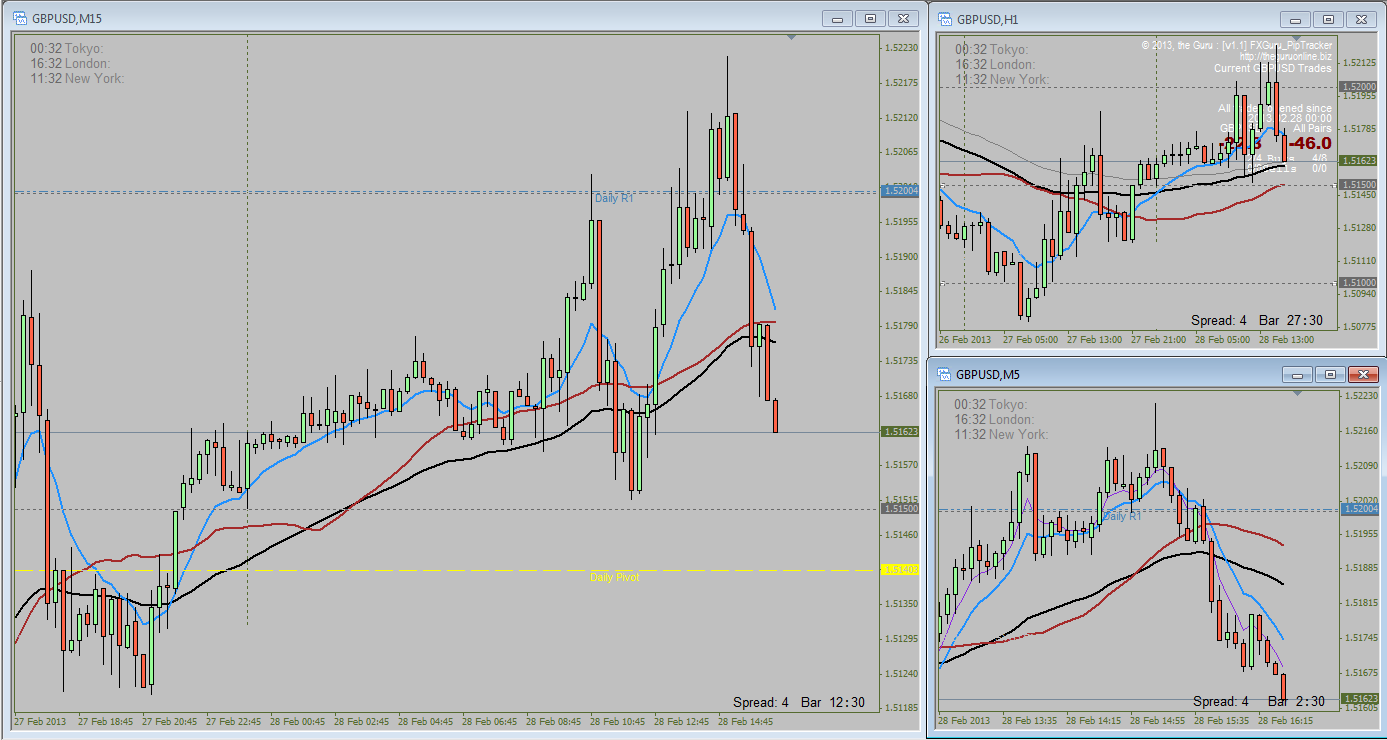Image resolution: width=1387 pixels, height=740 pixels.
Task: Click the Daily R1 label on M15 chart
Action: pos(614,198)
